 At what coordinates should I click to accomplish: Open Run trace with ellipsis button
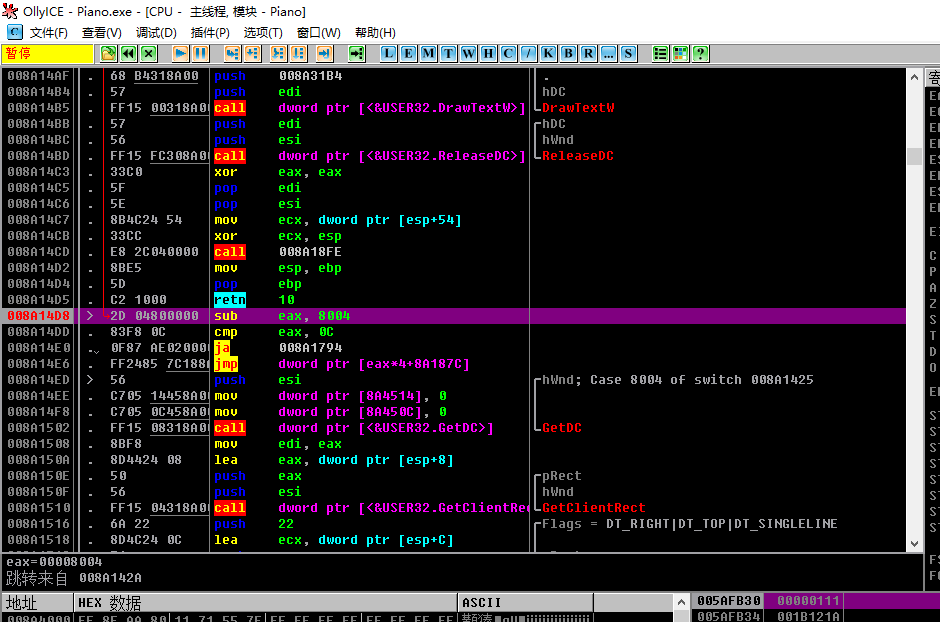[608, 54]
